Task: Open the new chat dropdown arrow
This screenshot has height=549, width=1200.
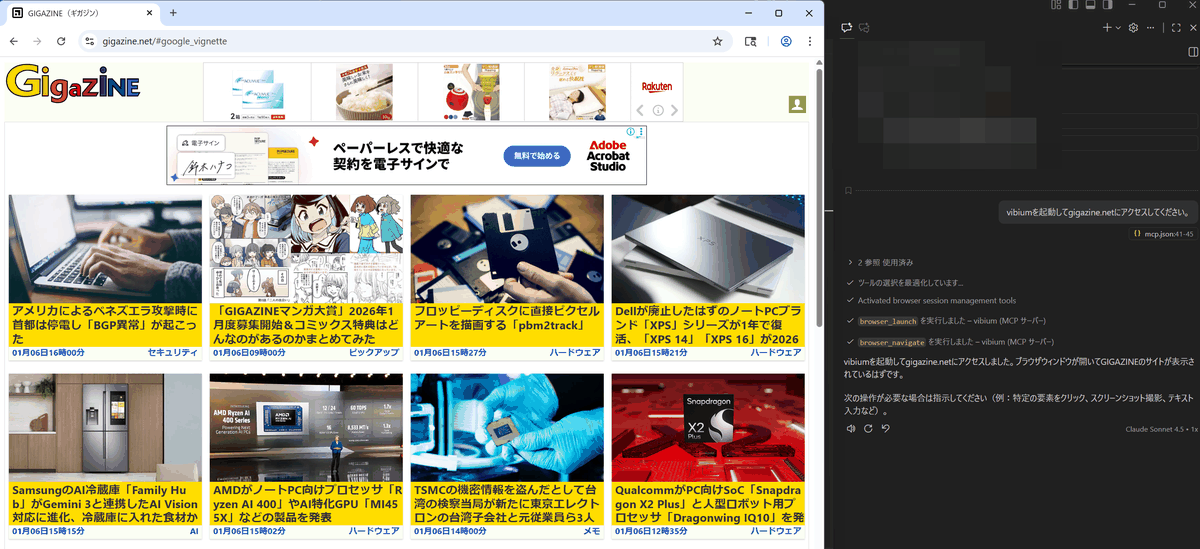Action: [1118, 28]
